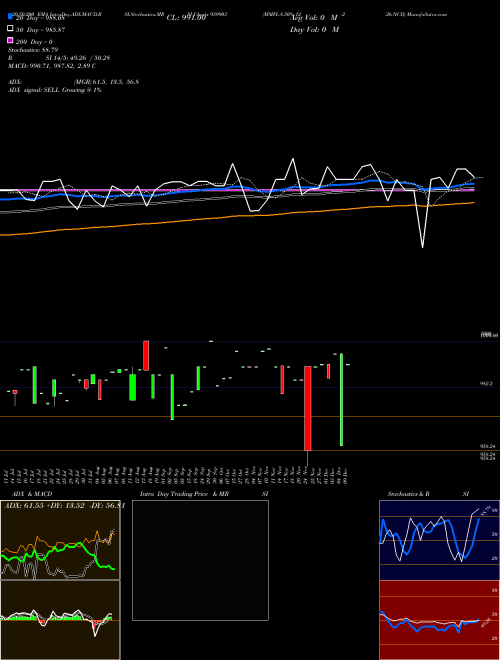Click the 'ADX & MACD' panel title
500x660 pixels.
32,494
